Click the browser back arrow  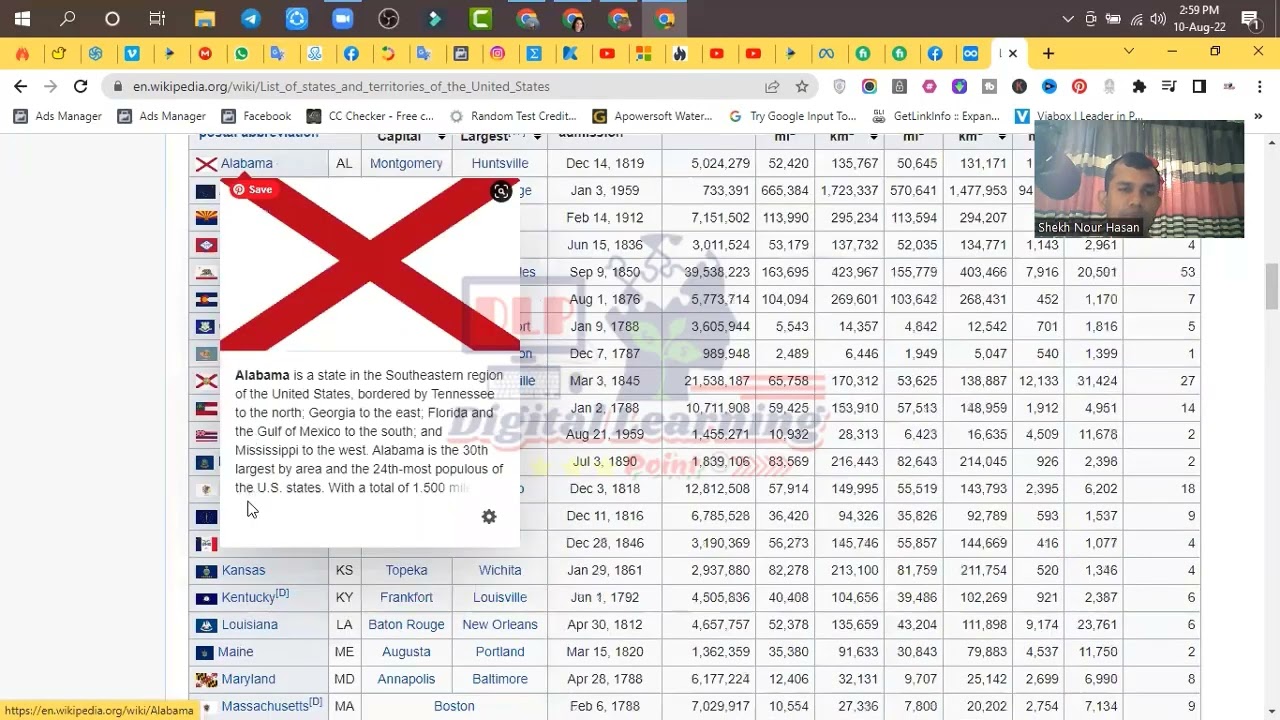20,87
